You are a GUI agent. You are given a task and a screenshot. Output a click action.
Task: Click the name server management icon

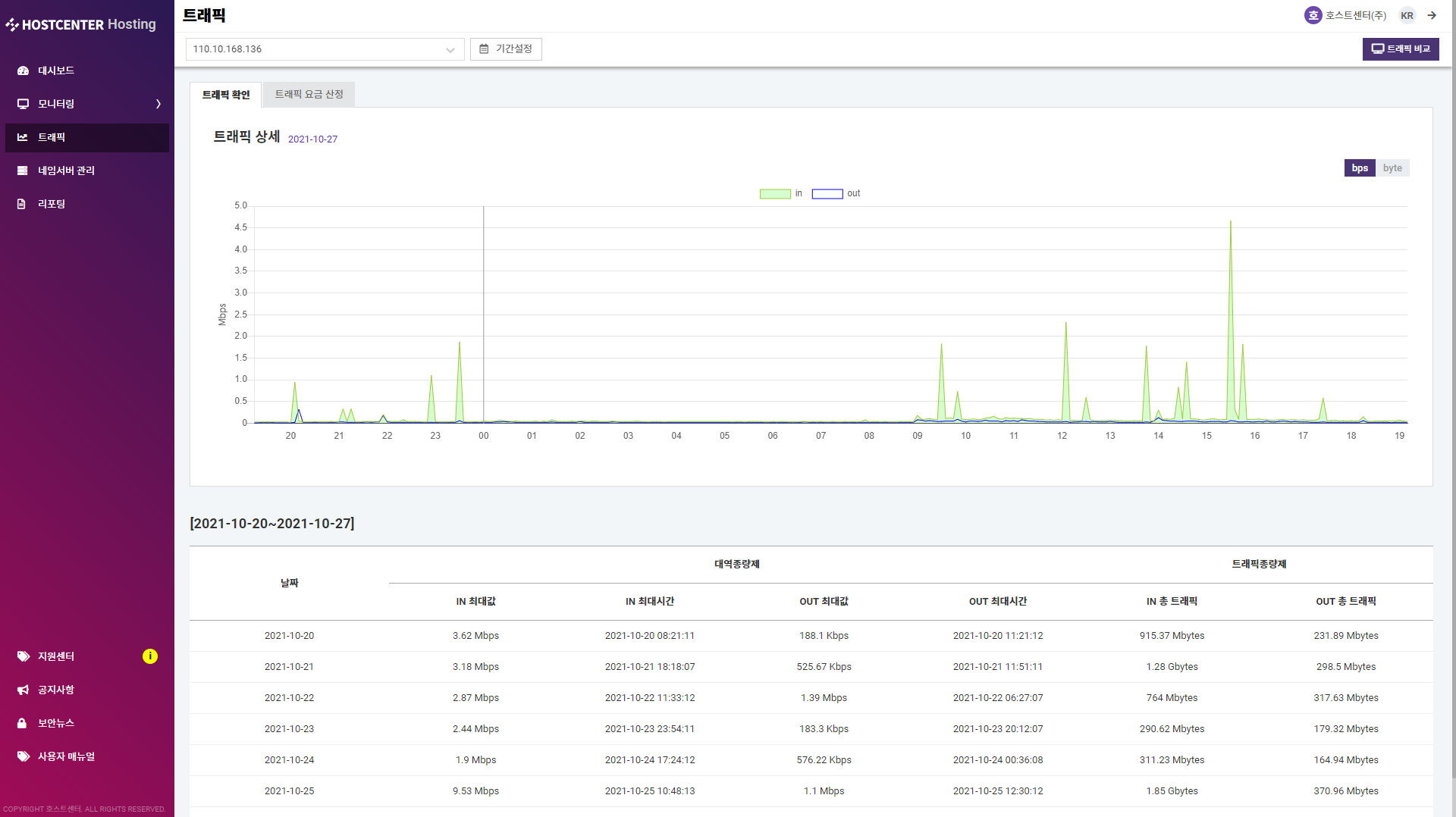[23, 171]
